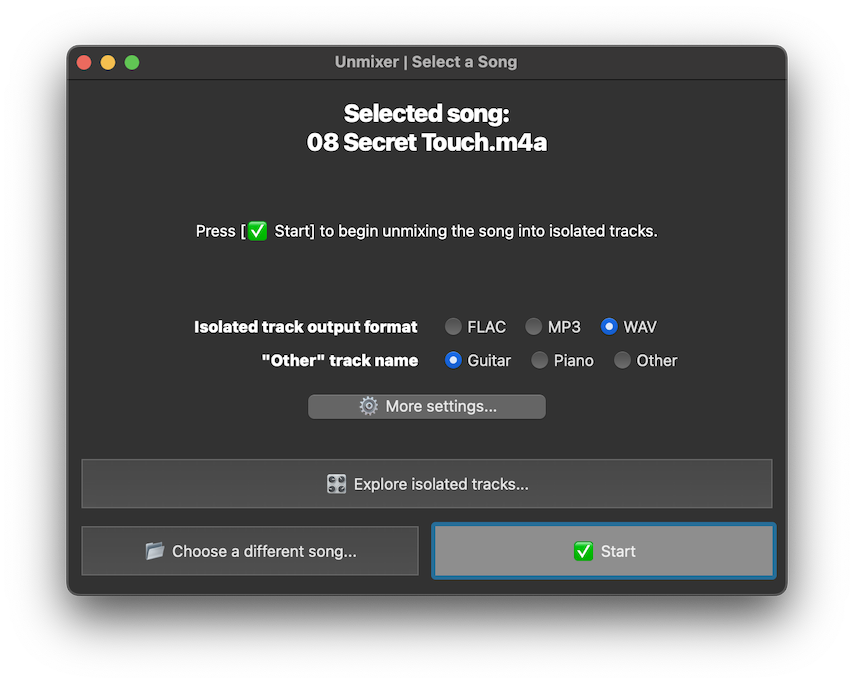
Task: Click the green zoom window button
Action: click(131, 61)
